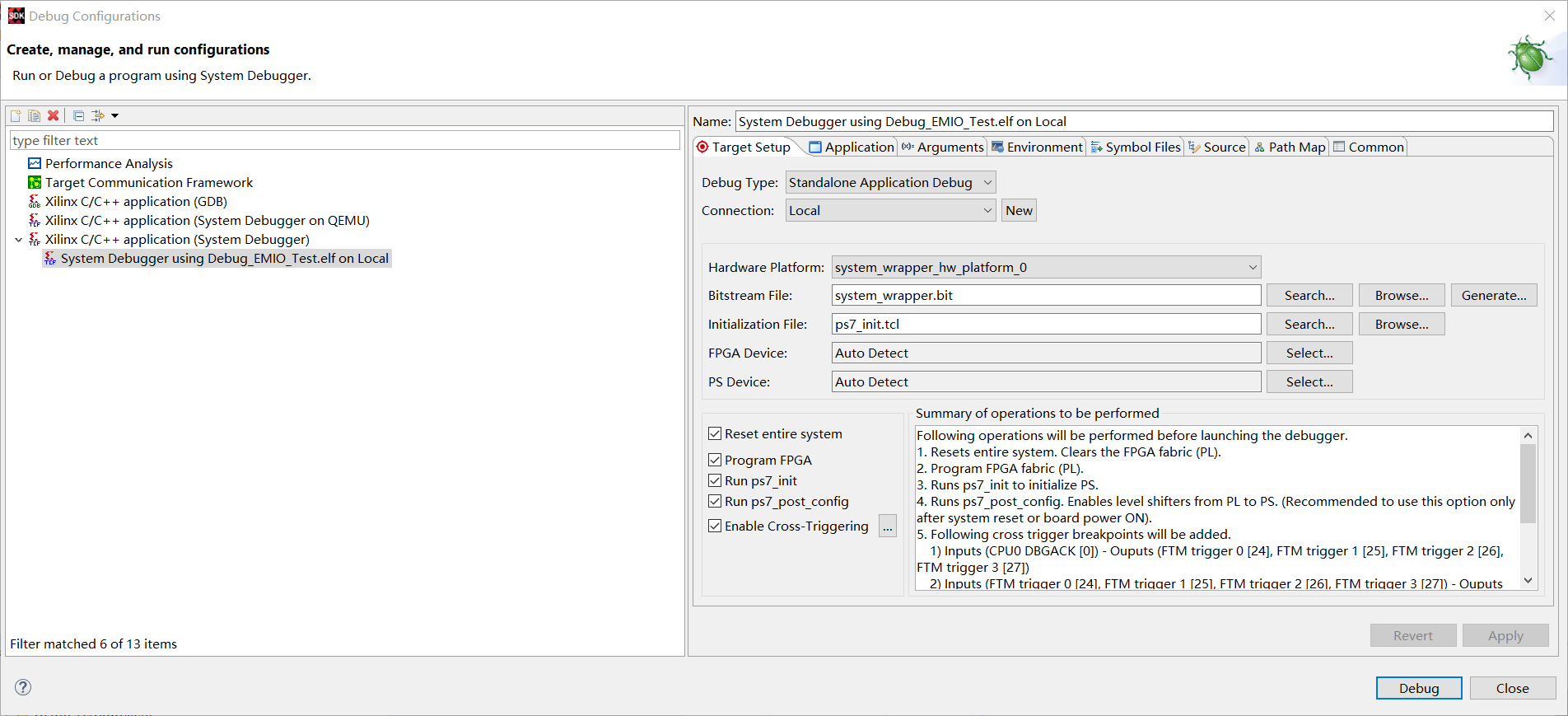Click the Apply button

coord(1505,635)
